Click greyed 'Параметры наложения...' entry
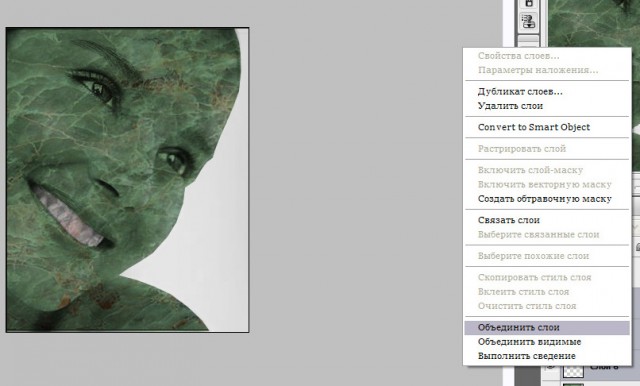The image size is (640, 386). (x=547, y=70)
